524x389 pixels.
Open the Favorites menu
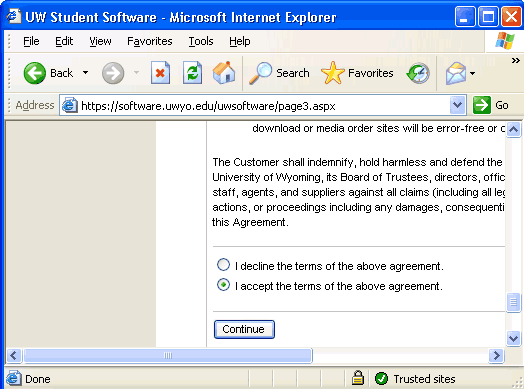150,41
